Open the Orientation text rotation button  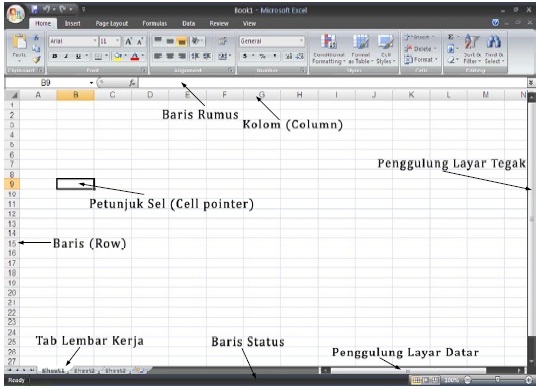(198, 41)
